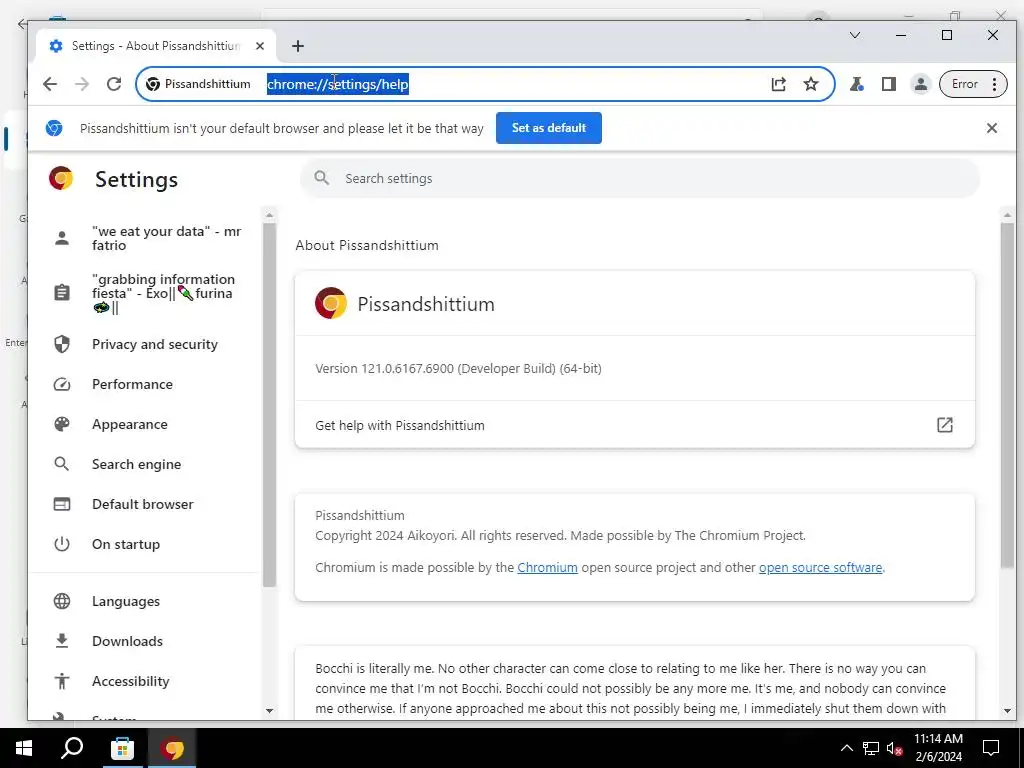Click the Languages globe icon
The height and width of the screenshot is (768, 1024).
pyautogui.click(x=61, y=601)
